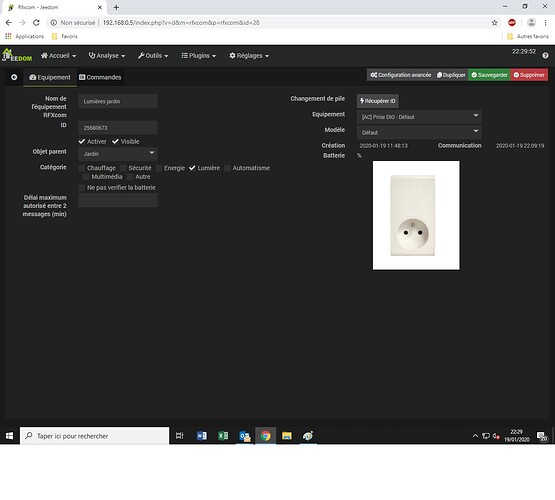
Task: Enable the Chauffage category checkbox
Action: (x=82, y=168)
